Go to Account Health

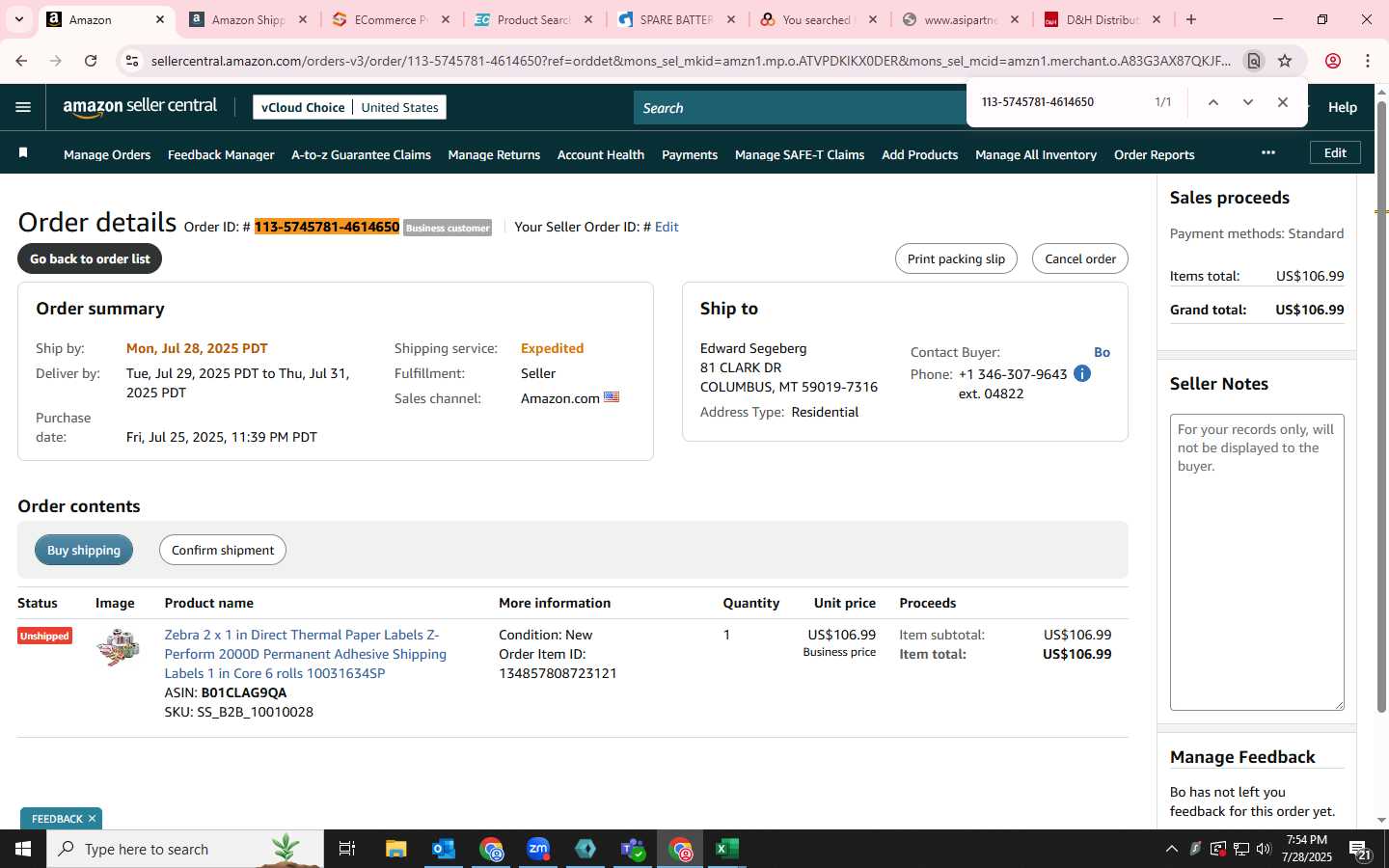(601, 154)
